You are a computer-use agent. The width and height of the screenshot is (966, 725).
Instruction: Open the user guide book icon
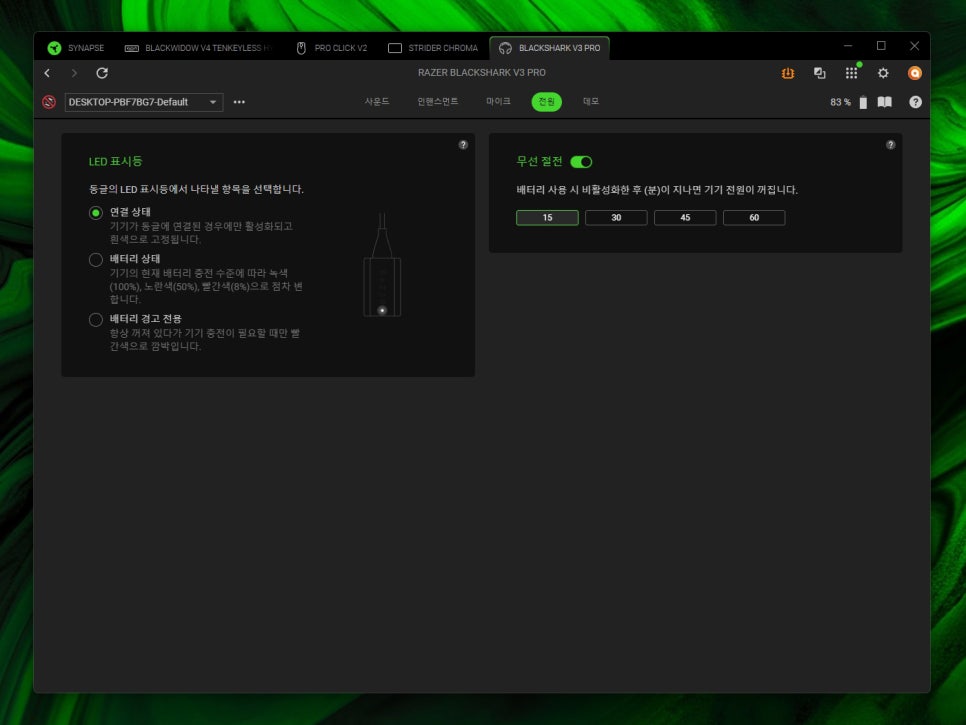tap(884, 102)
